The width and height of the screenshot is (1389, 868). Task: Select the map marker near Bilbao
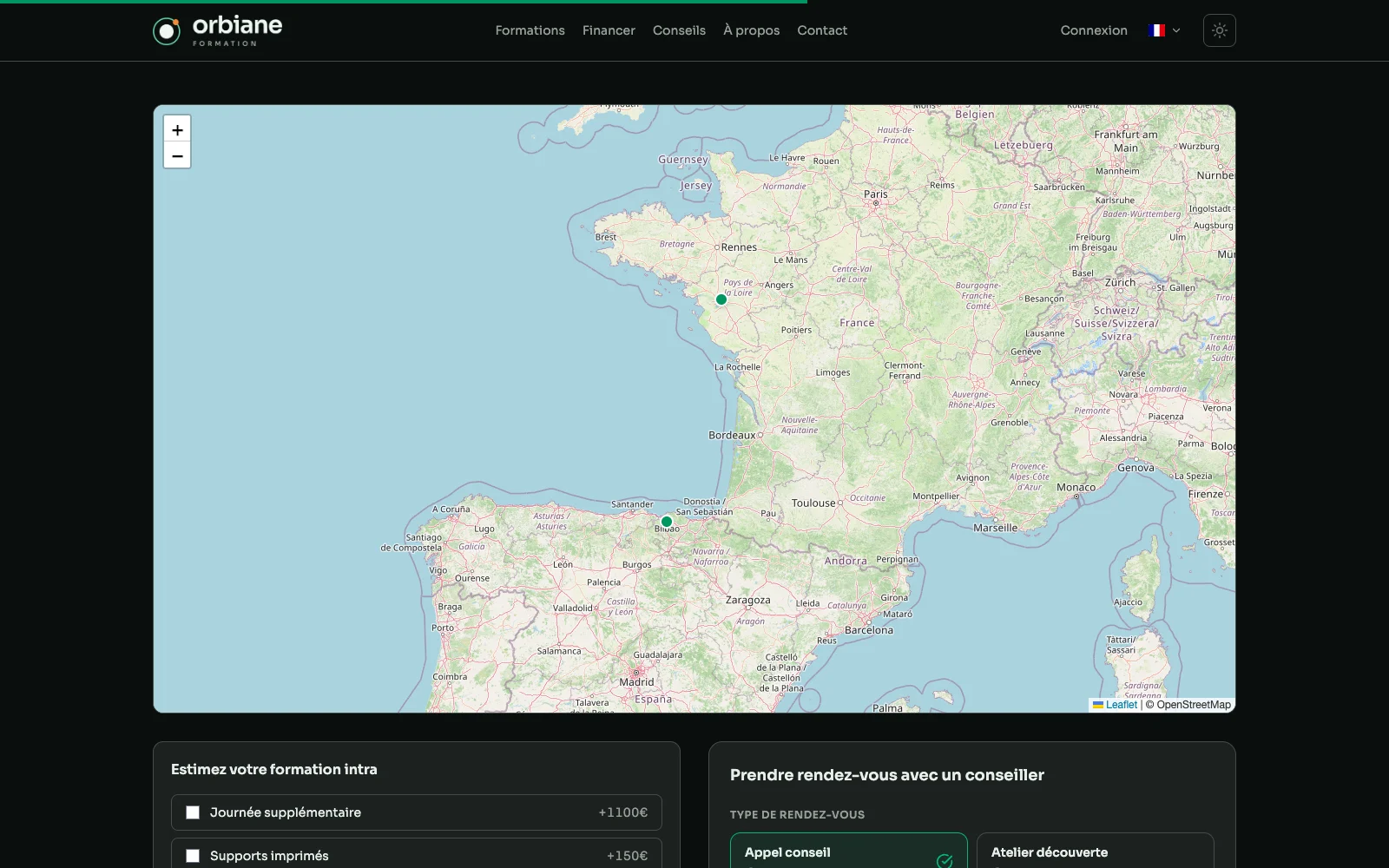click(667, 522)
